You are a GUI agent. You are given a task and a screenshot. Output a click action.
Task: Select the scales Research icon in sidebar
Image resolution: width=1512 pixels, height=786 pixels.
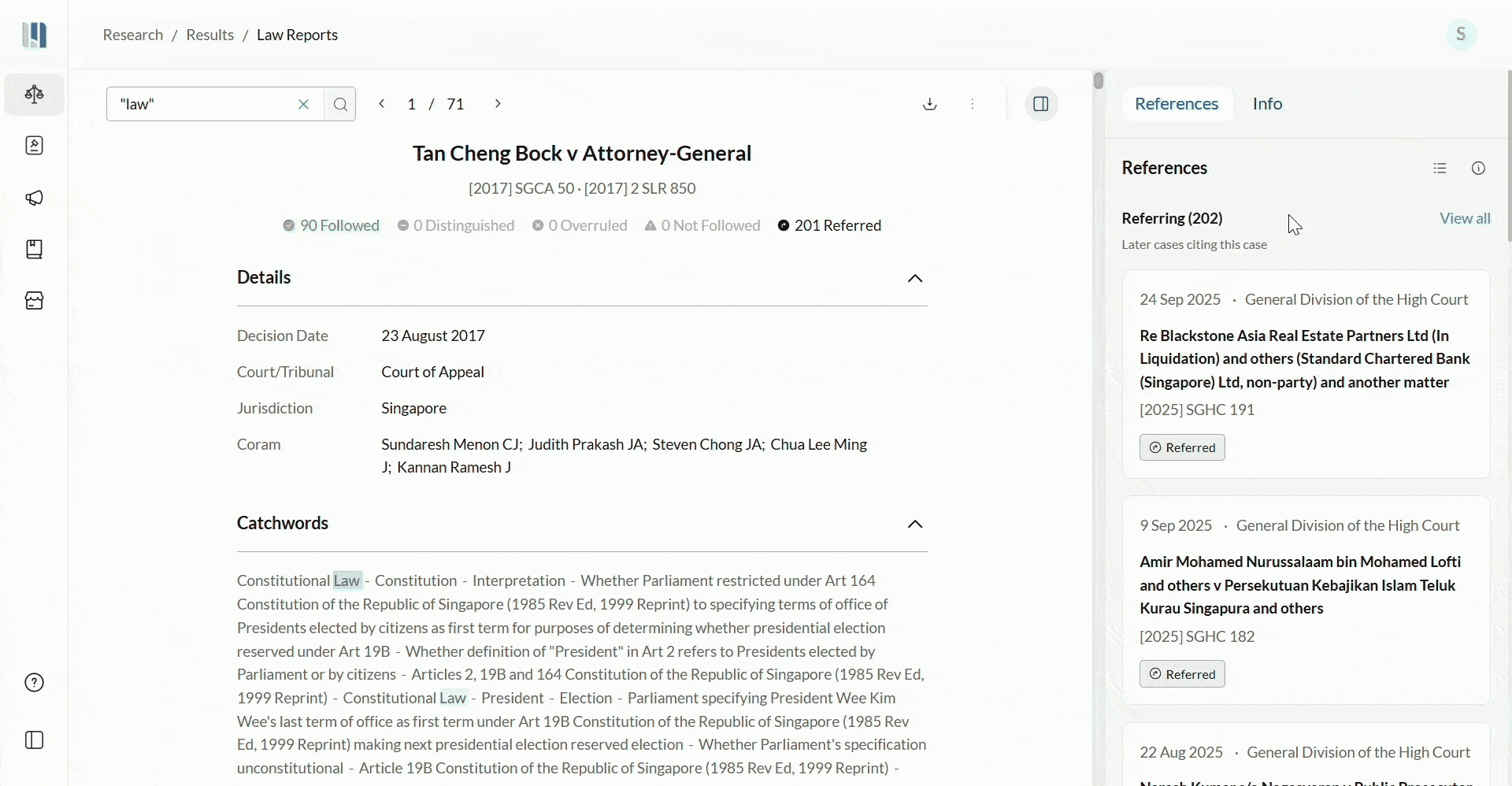(34, 94)
